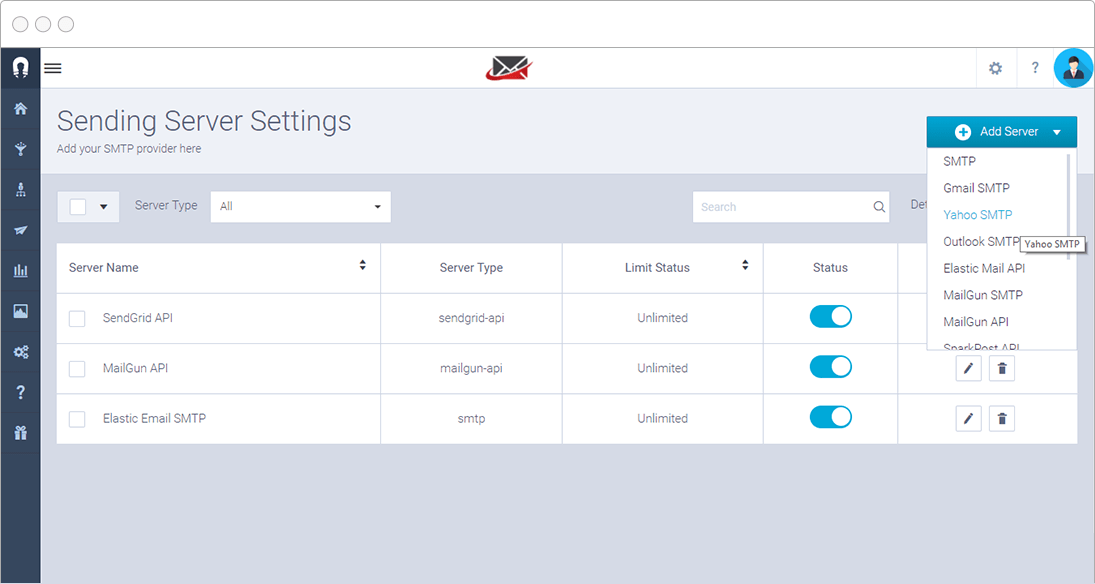Open the sidebar question mark help icon
This screenshot has height=584, width=1095.
coord(20,392)
